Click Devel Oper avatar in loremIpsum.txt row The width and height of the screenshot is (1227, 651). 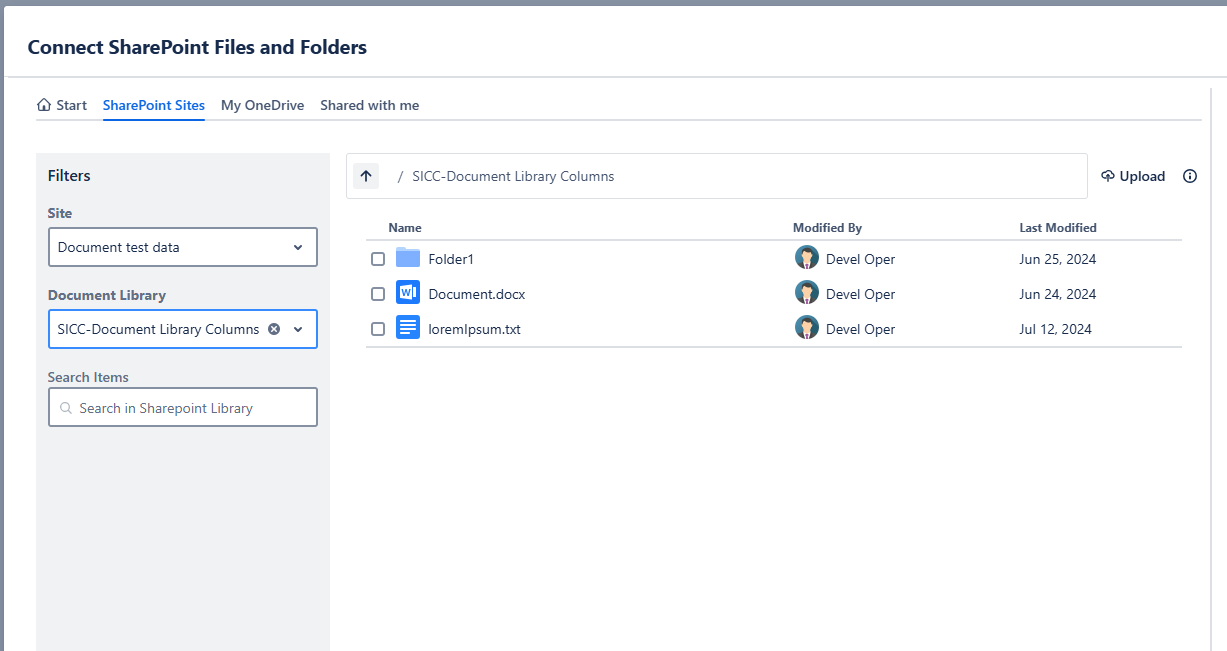[807, 328]
